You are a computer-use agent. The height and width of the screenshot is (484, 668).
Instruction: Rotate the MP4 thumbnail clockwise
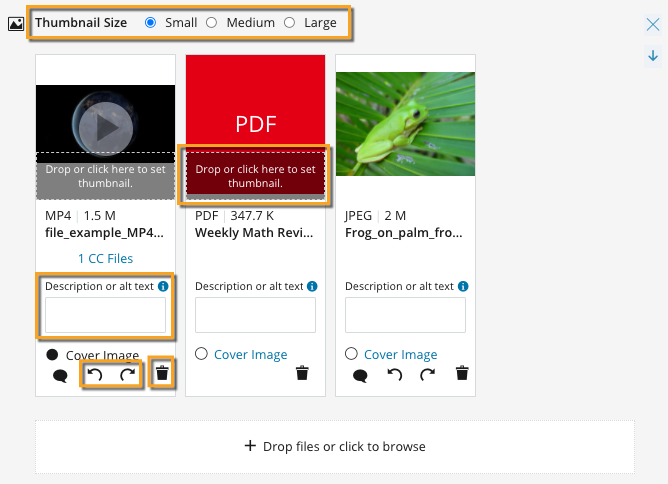coord(127,375)
